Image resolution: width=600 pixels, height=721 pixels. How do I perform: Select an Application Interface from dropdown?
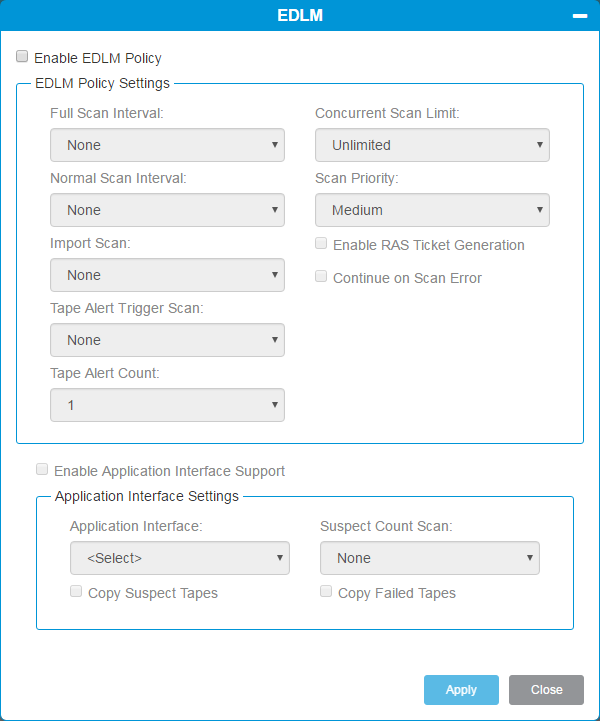(x=179, y=558)
